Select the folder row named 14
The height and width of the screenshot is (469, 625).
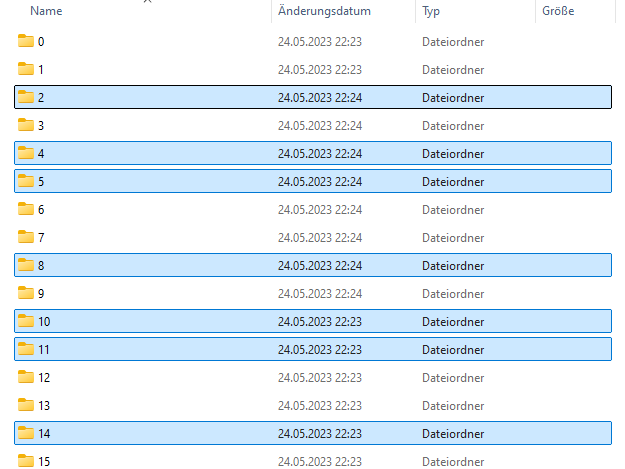point(313,433)
